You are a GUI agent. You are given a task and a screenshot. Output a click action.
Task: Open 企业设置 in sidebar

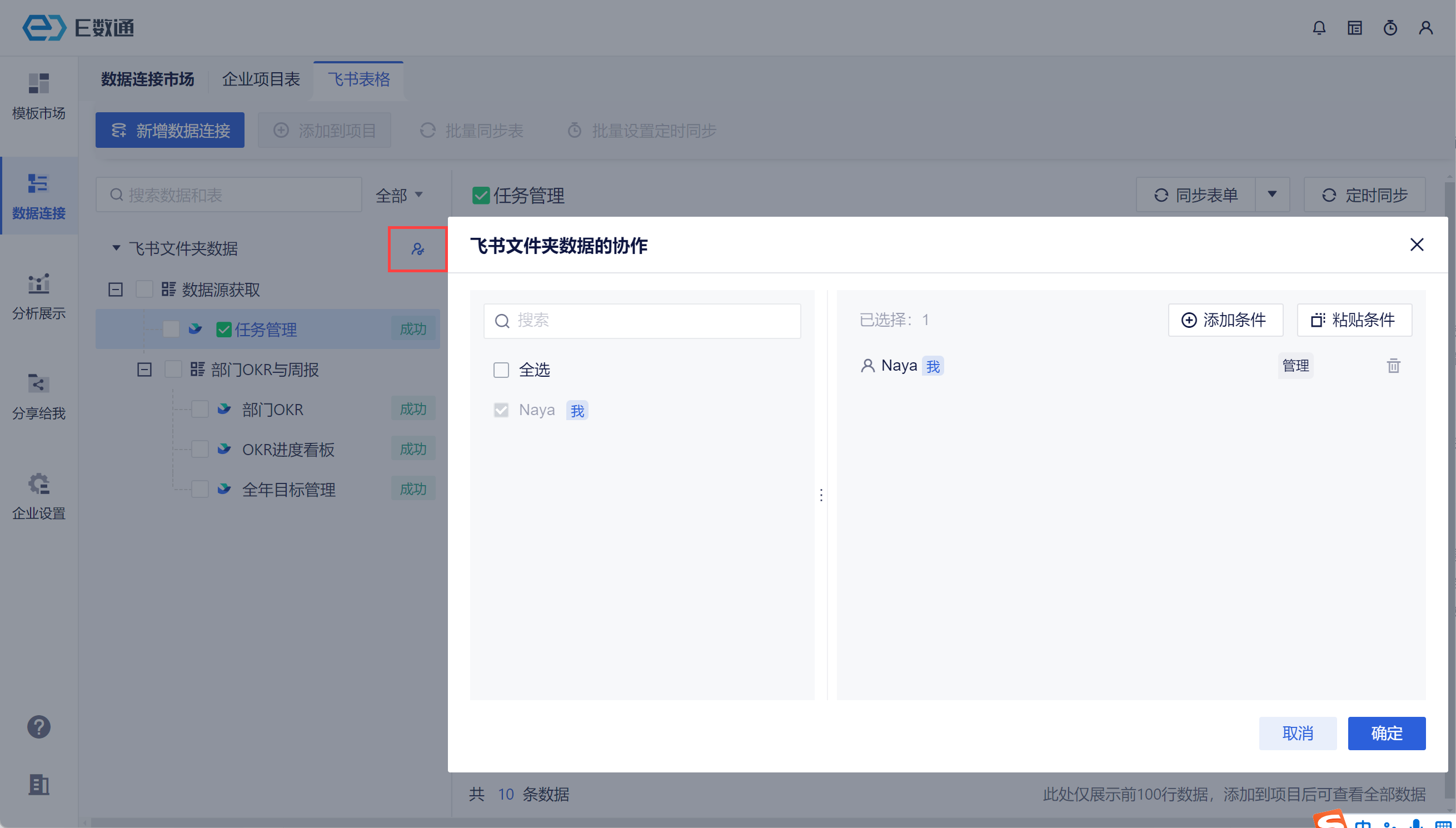(x=39, y=496)
